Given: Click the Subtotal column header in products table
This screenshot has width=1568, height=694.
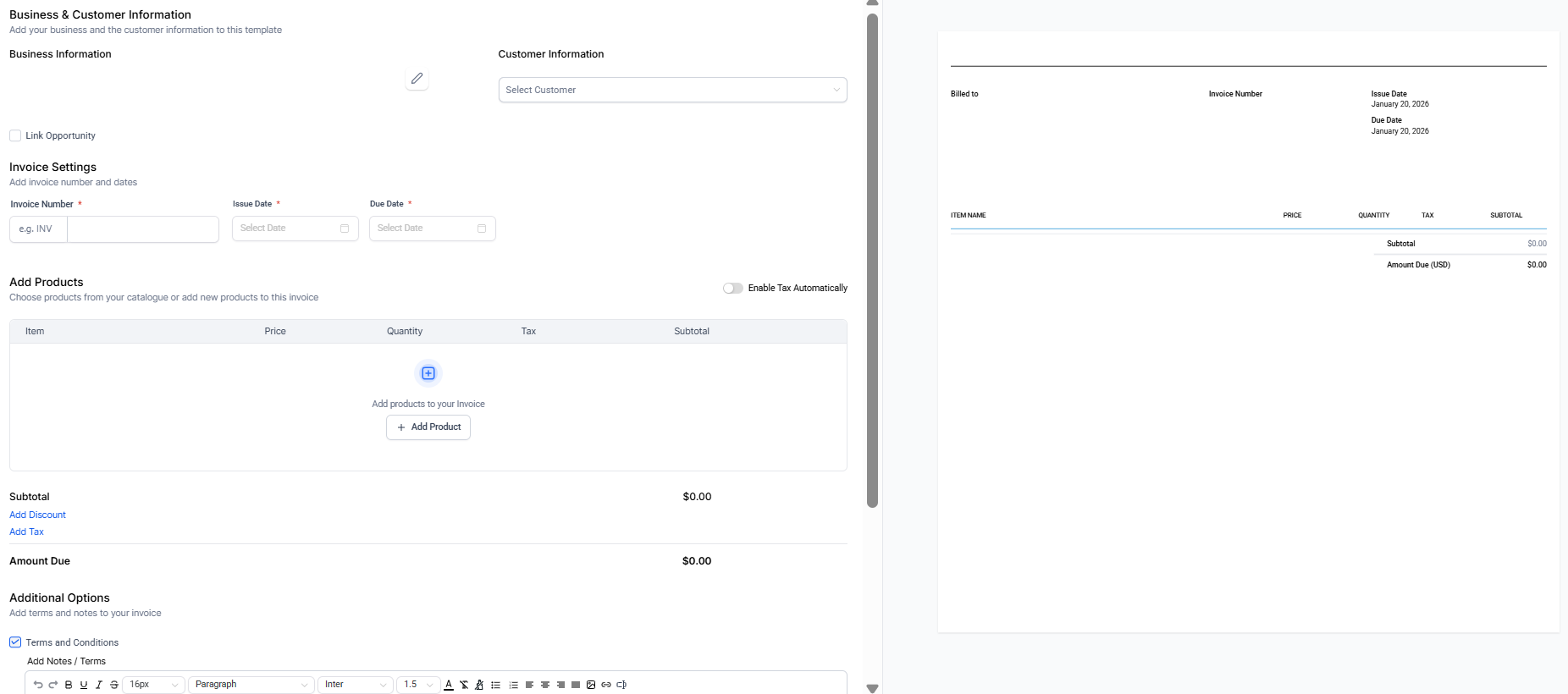Looking at the screenshot, I should coord(692,332).
